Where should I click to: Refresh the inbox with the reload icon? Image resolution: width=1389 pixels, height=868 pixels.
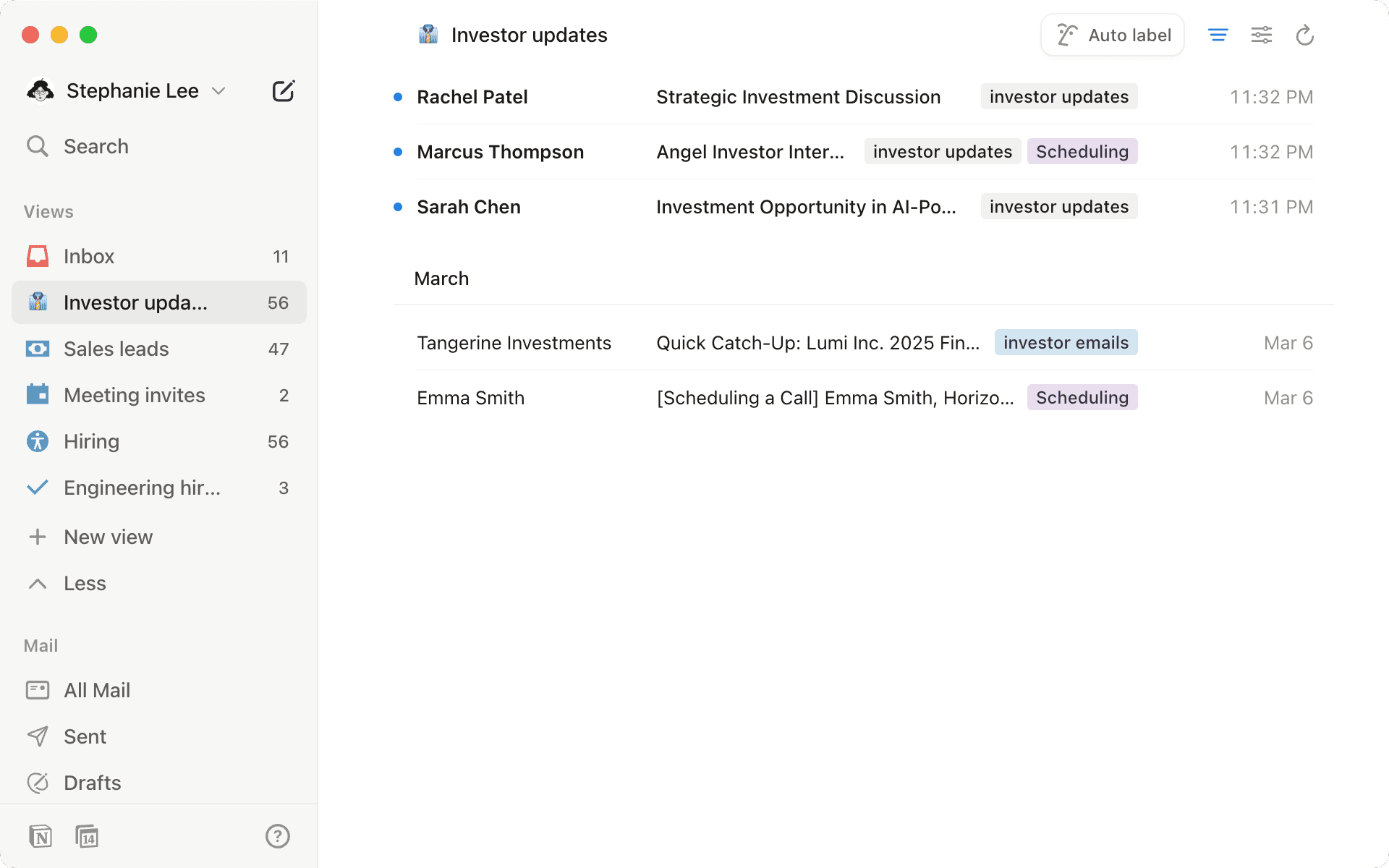point(1305,35)
